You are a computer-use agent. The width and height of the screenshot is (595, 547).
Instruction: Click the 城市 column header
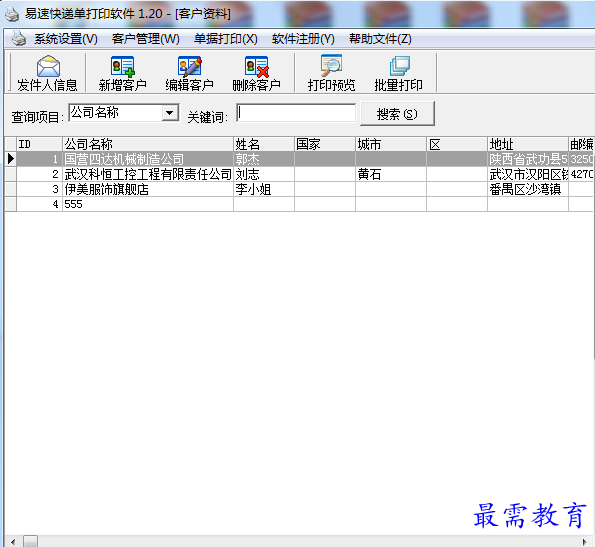(x=391, y=144)
